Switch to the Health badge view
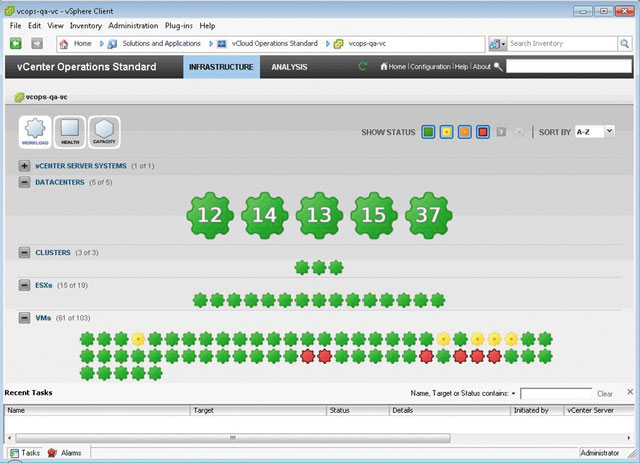Viewport: 640px width, 463px height. coord(69,131)
